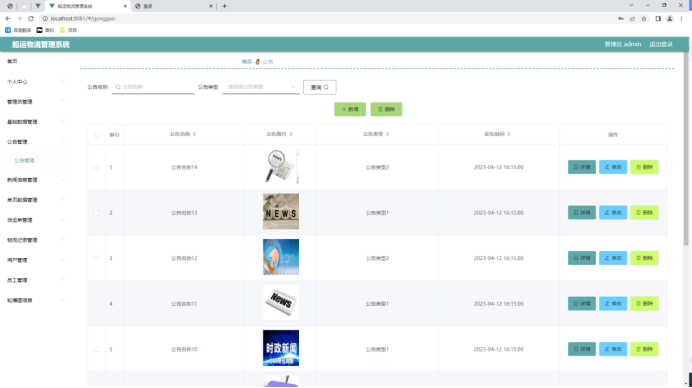Open a new browser tab with plus icon
This screenshot has height=388, width=692.
(225, 6)
